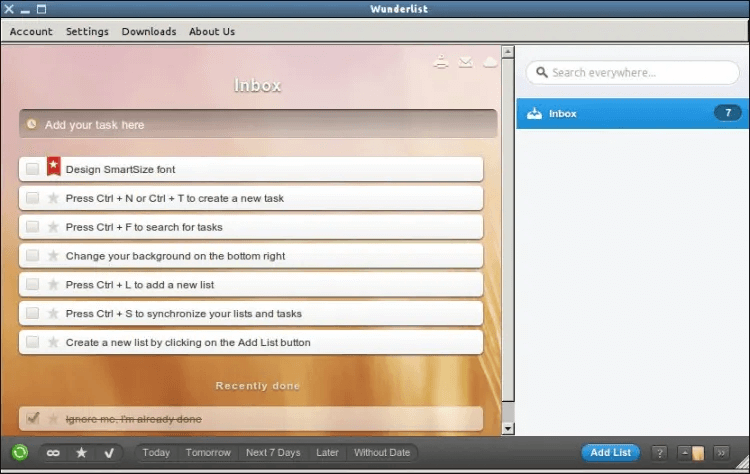Screen dimensions: 750x474
Task: Maximize the Wunderlist window
Action: pyautogui.click(x=42, y=9)
